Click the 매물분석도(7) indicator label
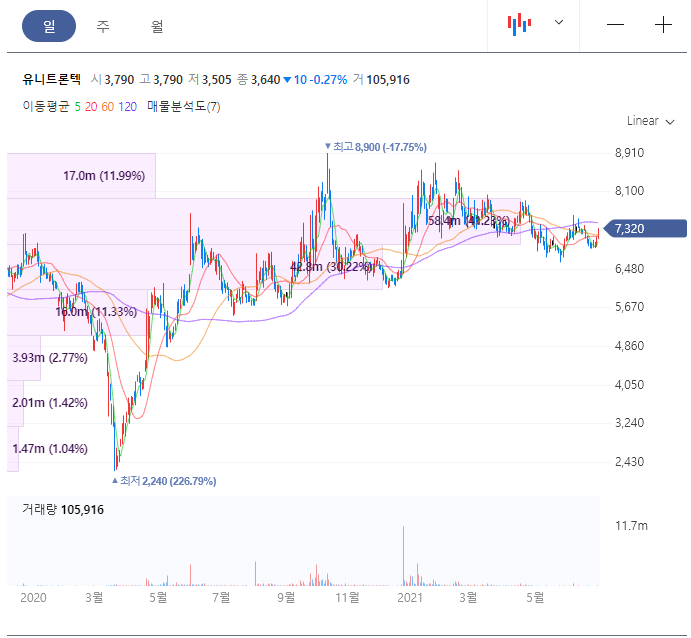 184,107
